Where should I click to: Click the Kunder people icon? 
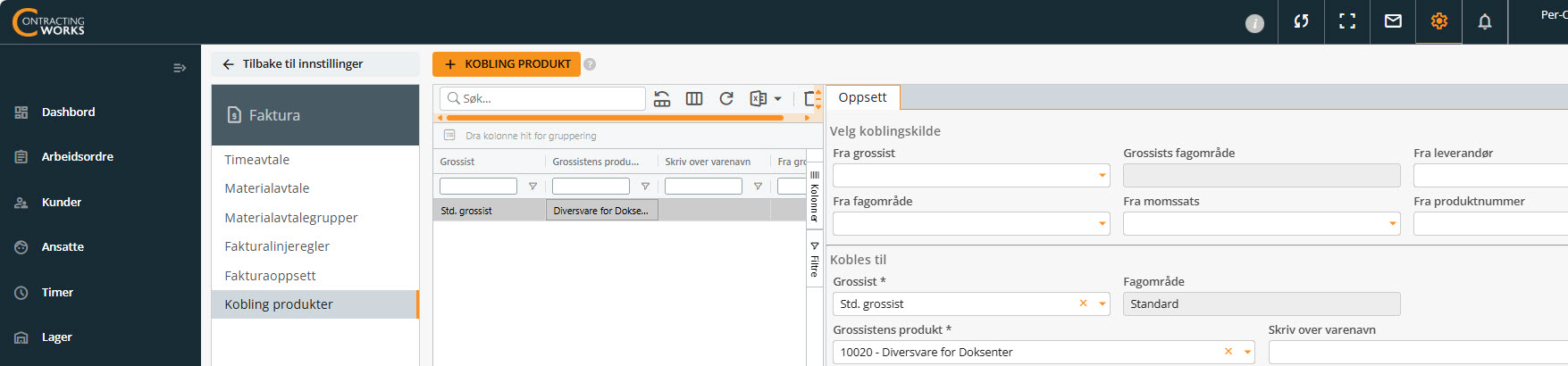21,203
